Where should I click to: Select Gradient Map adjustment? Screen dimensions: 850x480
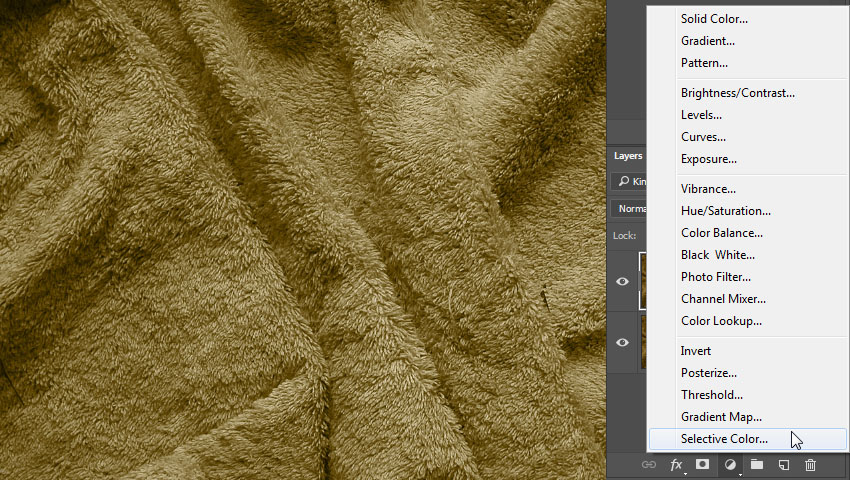[x=721, y=417]
